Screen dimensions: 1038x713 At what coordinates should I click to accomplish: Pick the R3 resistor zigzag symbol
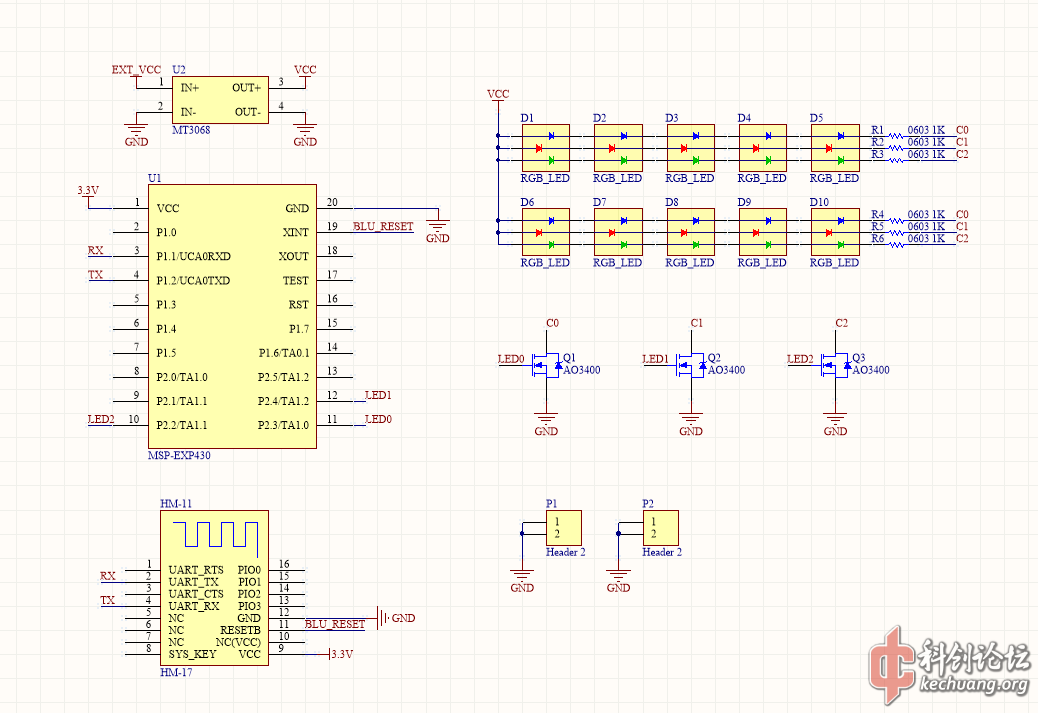point(896,160)
